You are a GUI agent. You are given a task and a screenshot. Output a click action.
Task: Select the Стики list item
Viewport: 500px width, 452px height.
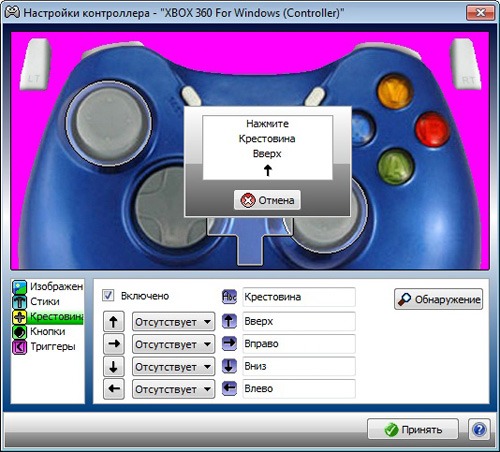[48, 302]
